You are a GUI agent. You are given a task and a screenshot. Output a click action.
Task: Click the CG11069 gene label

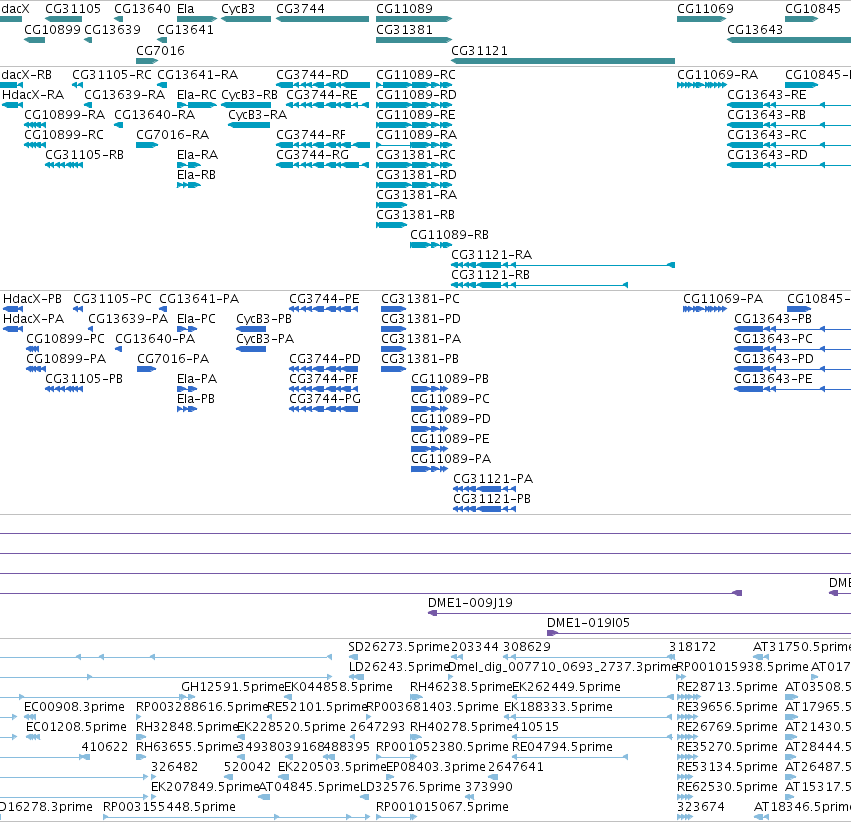[x=705, y=9]
